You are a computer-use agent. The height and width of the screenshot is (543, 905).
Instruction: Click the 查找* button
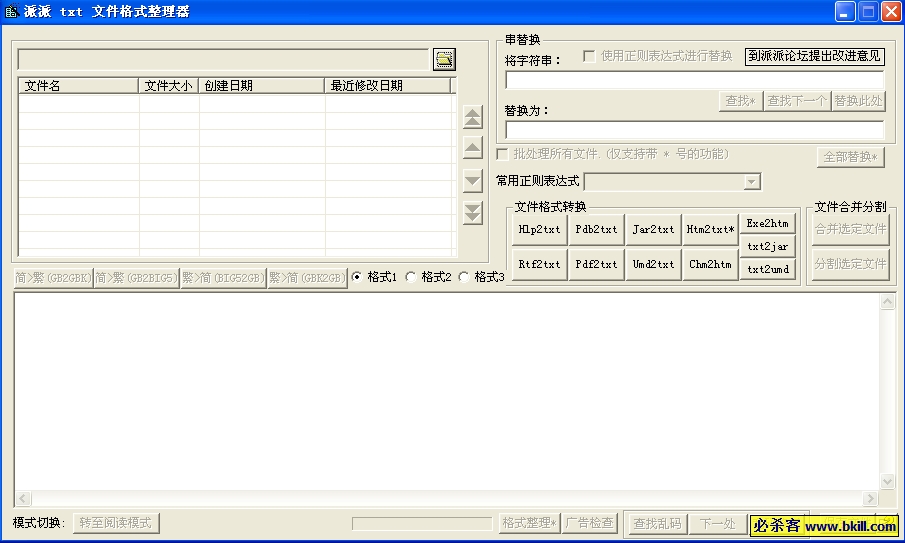click(741, 101)
